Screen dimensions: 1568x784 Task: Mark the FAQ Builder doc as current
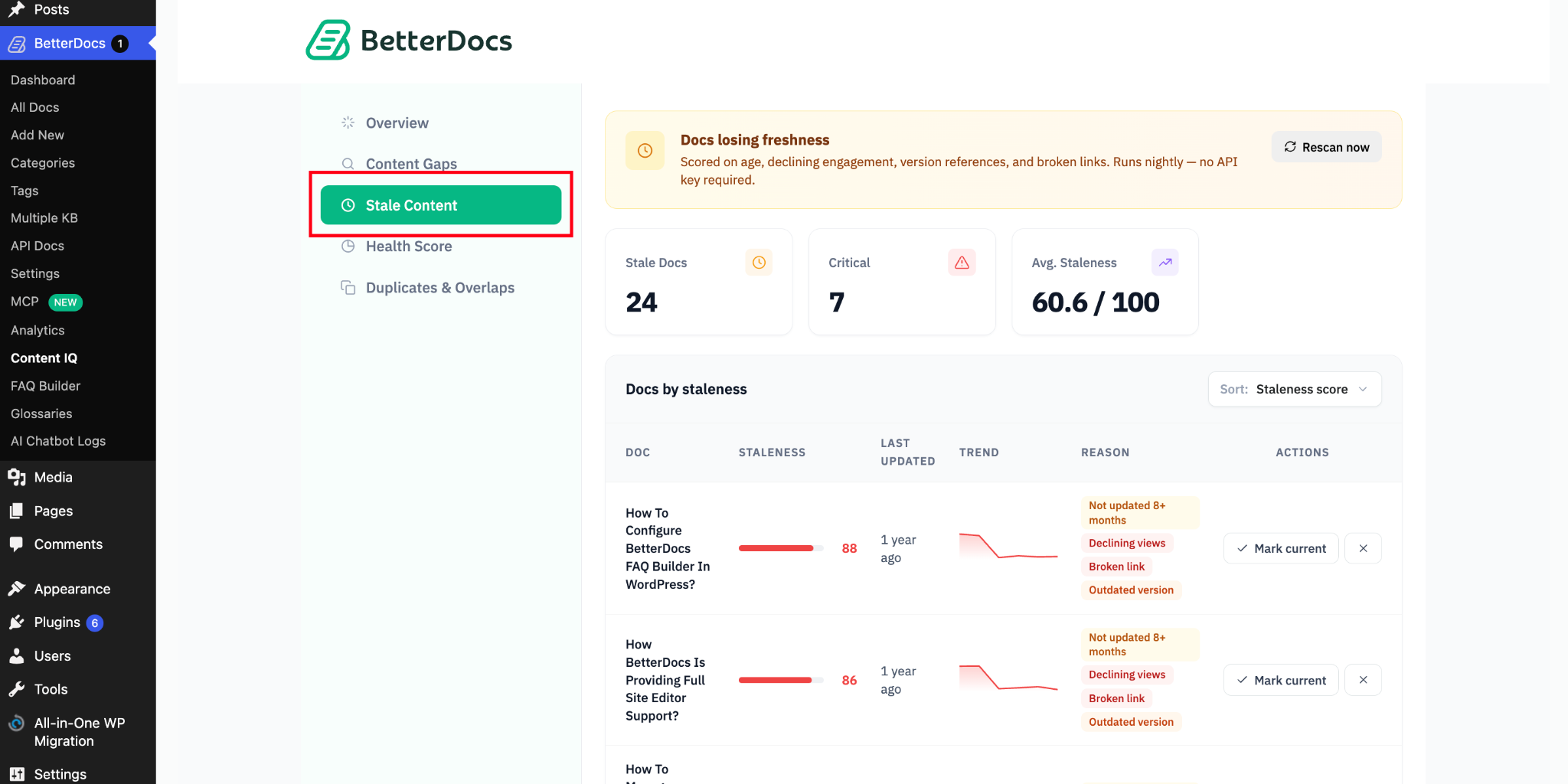point(1281,548)
